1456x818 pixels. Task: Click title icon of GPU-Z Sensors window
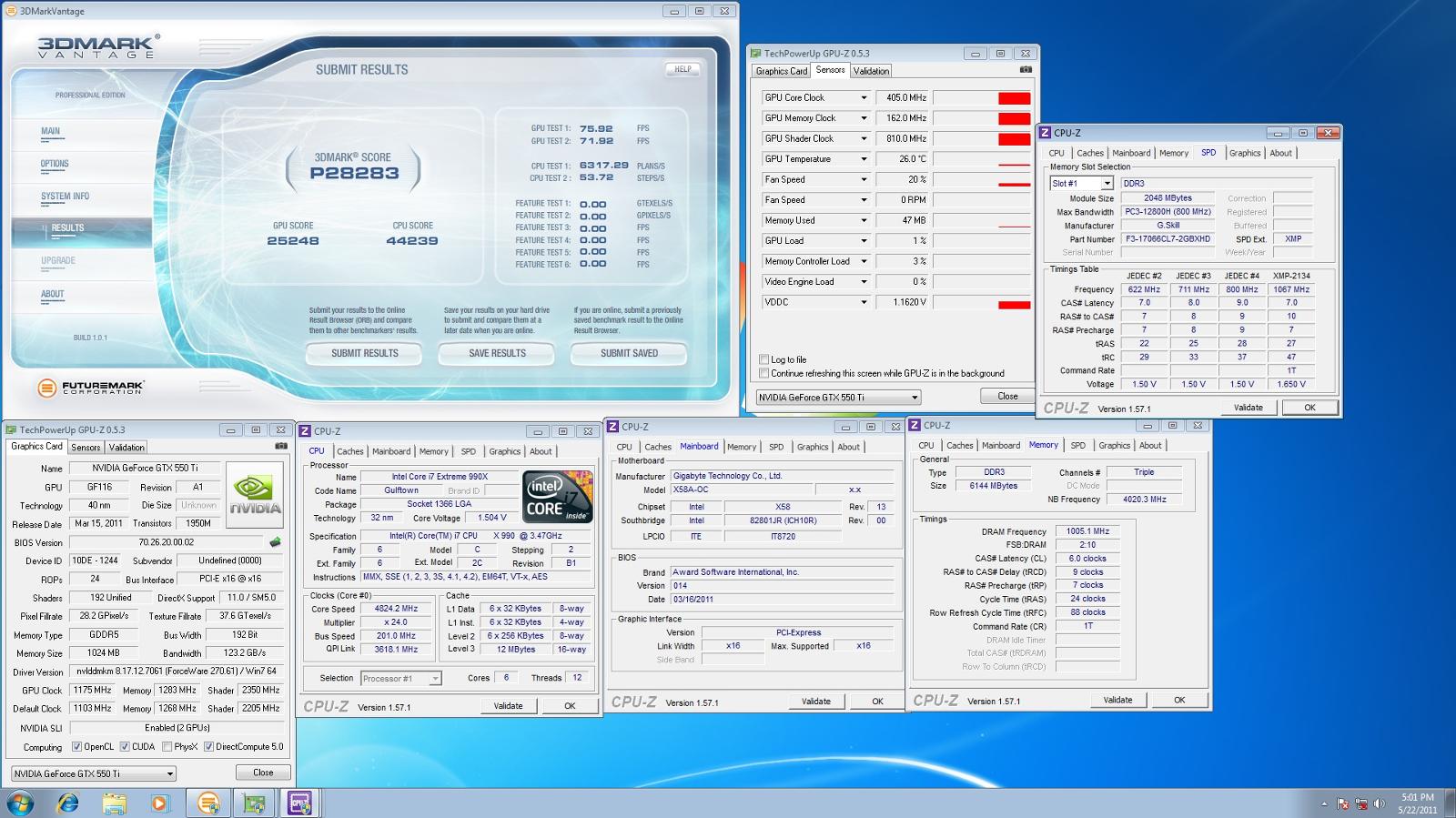[x=756, y=54]
